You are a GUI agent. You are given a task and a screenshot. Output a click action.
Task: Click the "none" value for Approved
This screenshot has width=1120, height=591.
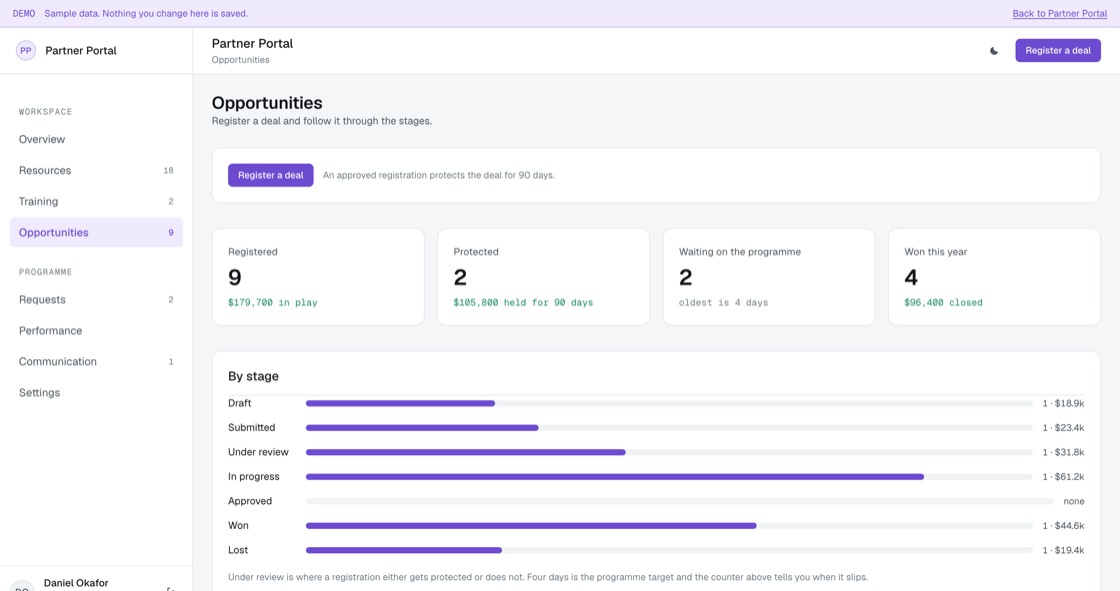[1074, 501]
